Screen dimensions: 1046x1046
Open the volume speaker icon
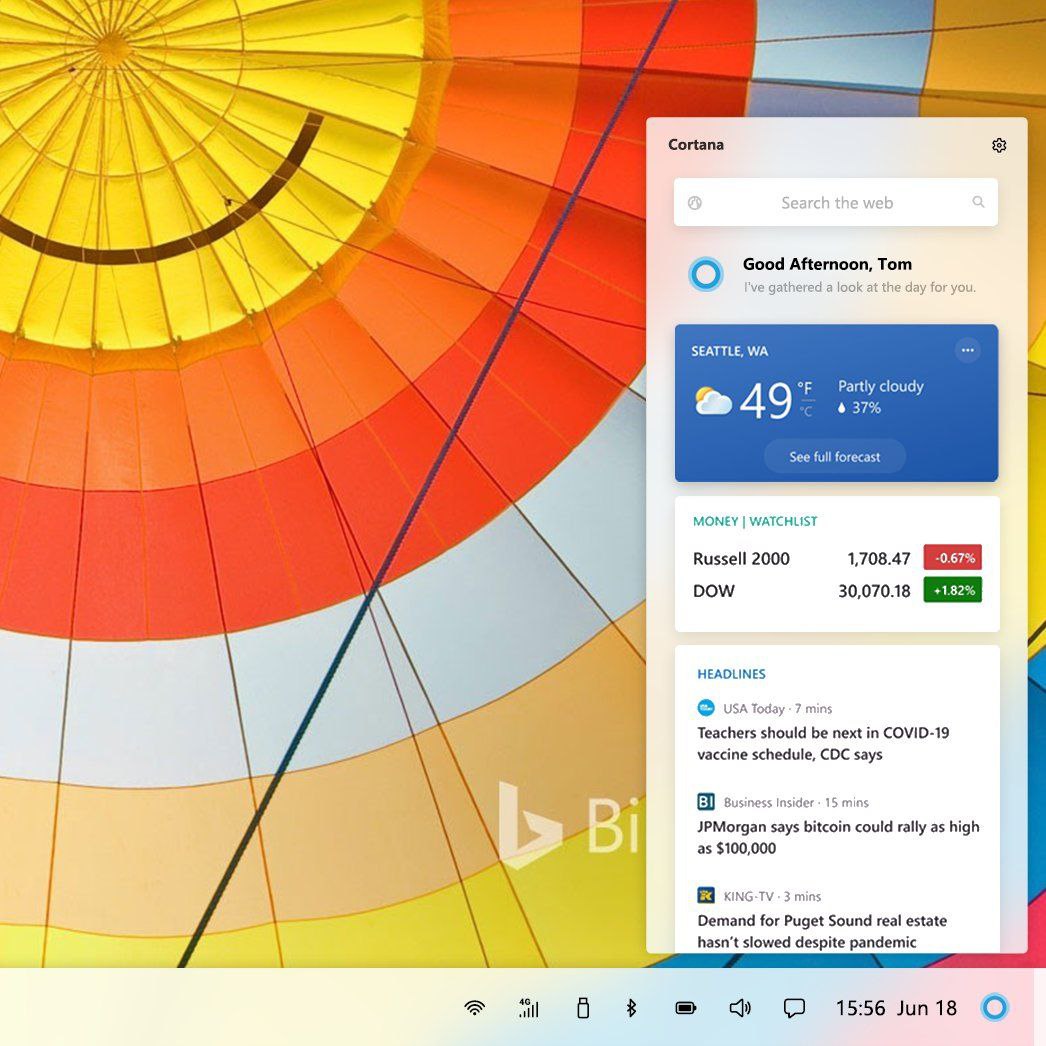pos(740,1008)
